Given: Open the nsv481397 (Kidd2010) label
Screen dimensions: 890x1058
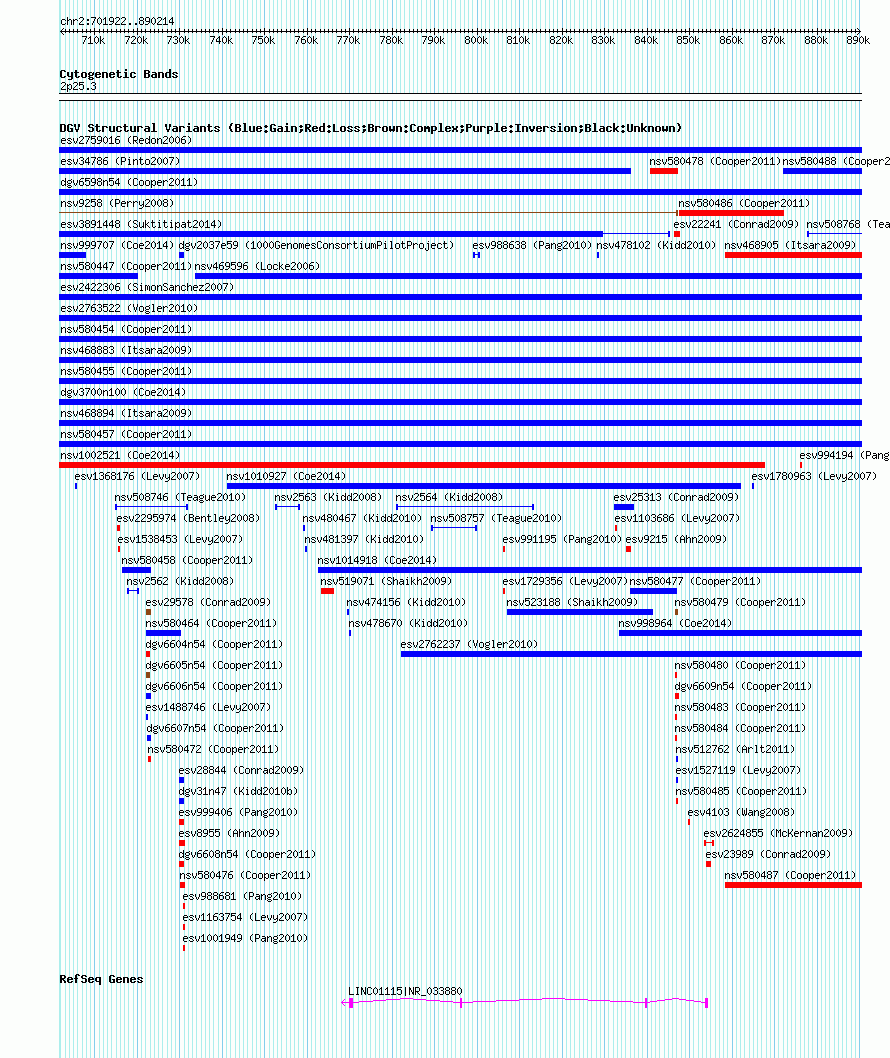Looking at the screenshot, I should pyautogui.click(x=364, y=538).
